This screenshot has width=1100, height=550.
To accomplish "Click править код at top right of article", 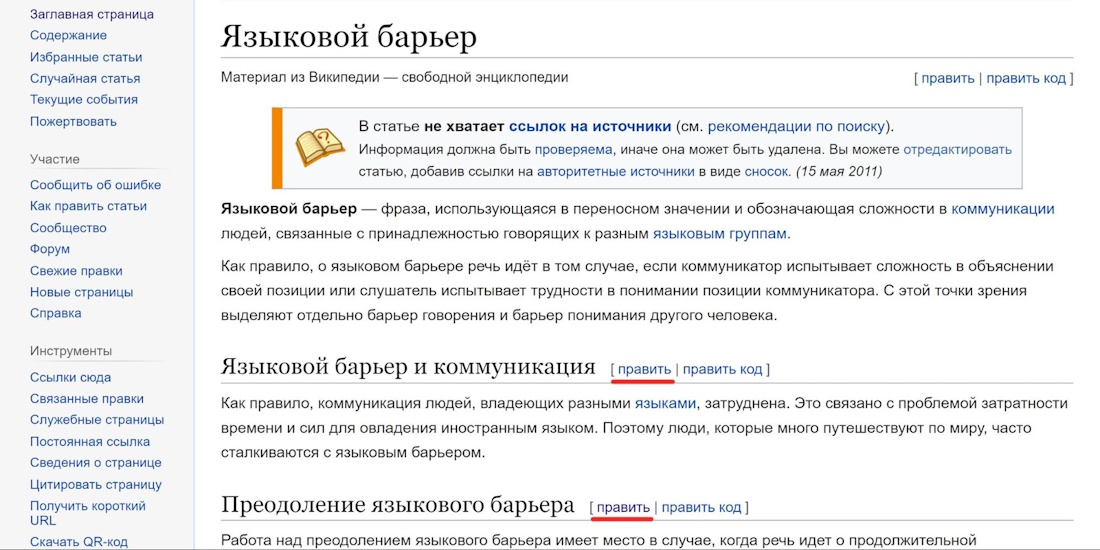I will pyautogui.click(x=1026, y=78).
